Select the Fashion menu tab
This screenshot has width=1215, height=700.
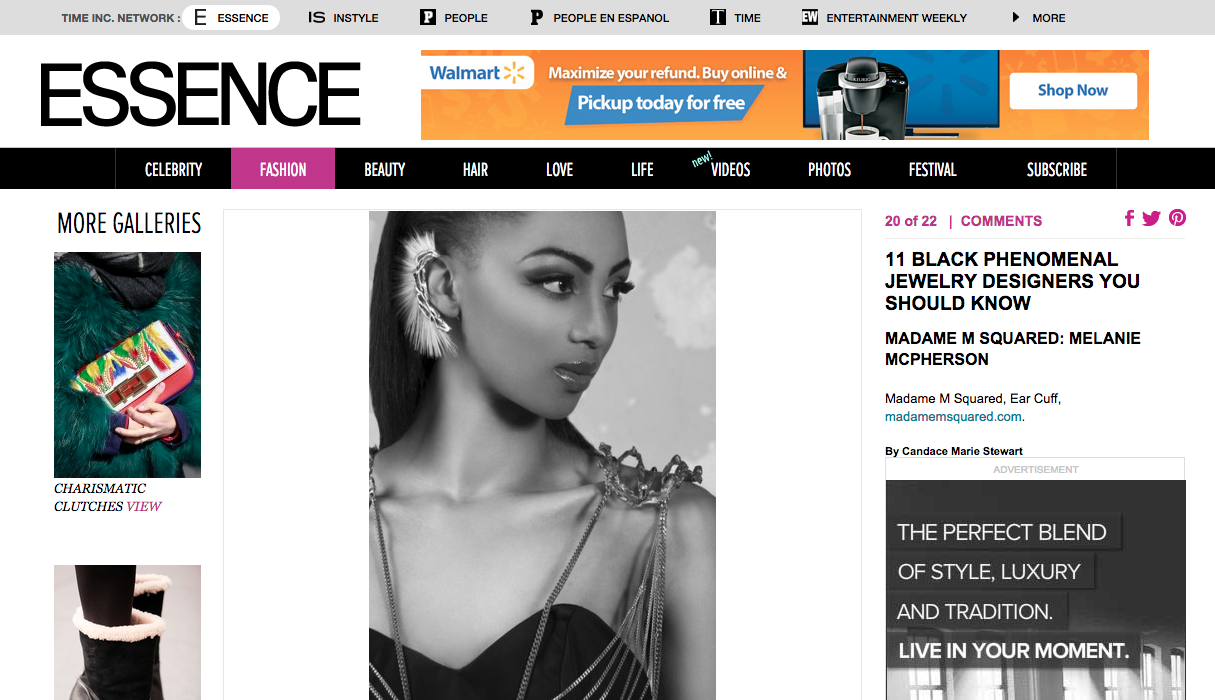[x=283, y=169]
